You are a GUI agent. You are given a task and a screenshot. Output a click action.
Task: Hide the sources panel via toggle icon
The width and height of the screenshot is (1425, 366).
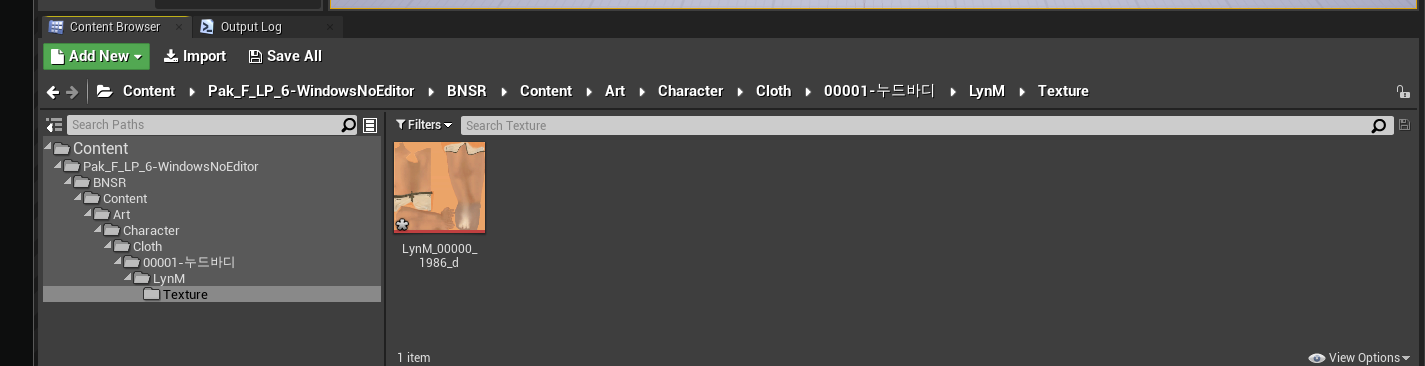pos(54,125)
